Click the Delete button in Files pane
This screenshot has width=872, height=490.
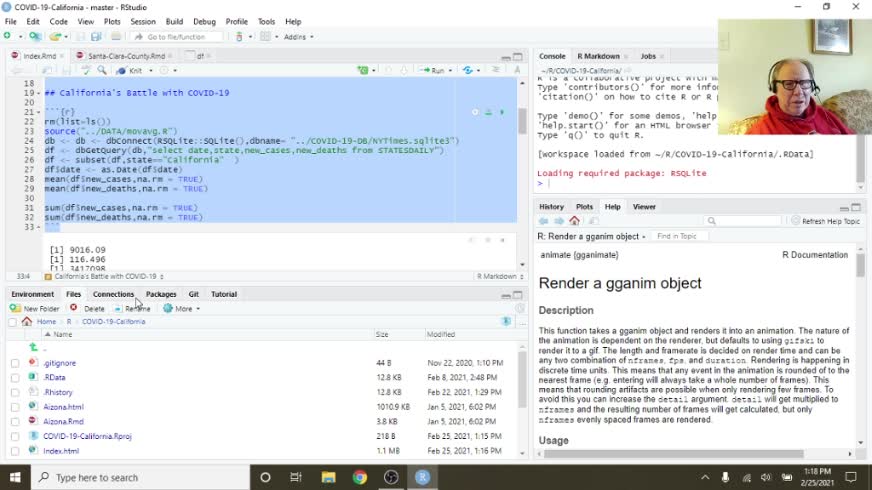click(87, 308)
